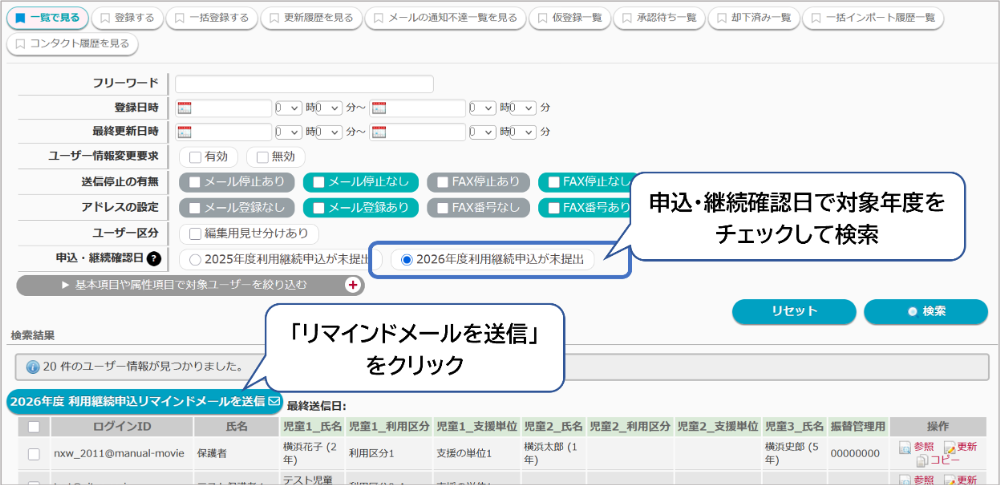The height and width of the screenshot is (485, 1000).
Task: Click the フリーワード text field
Action: coord(304,84)
